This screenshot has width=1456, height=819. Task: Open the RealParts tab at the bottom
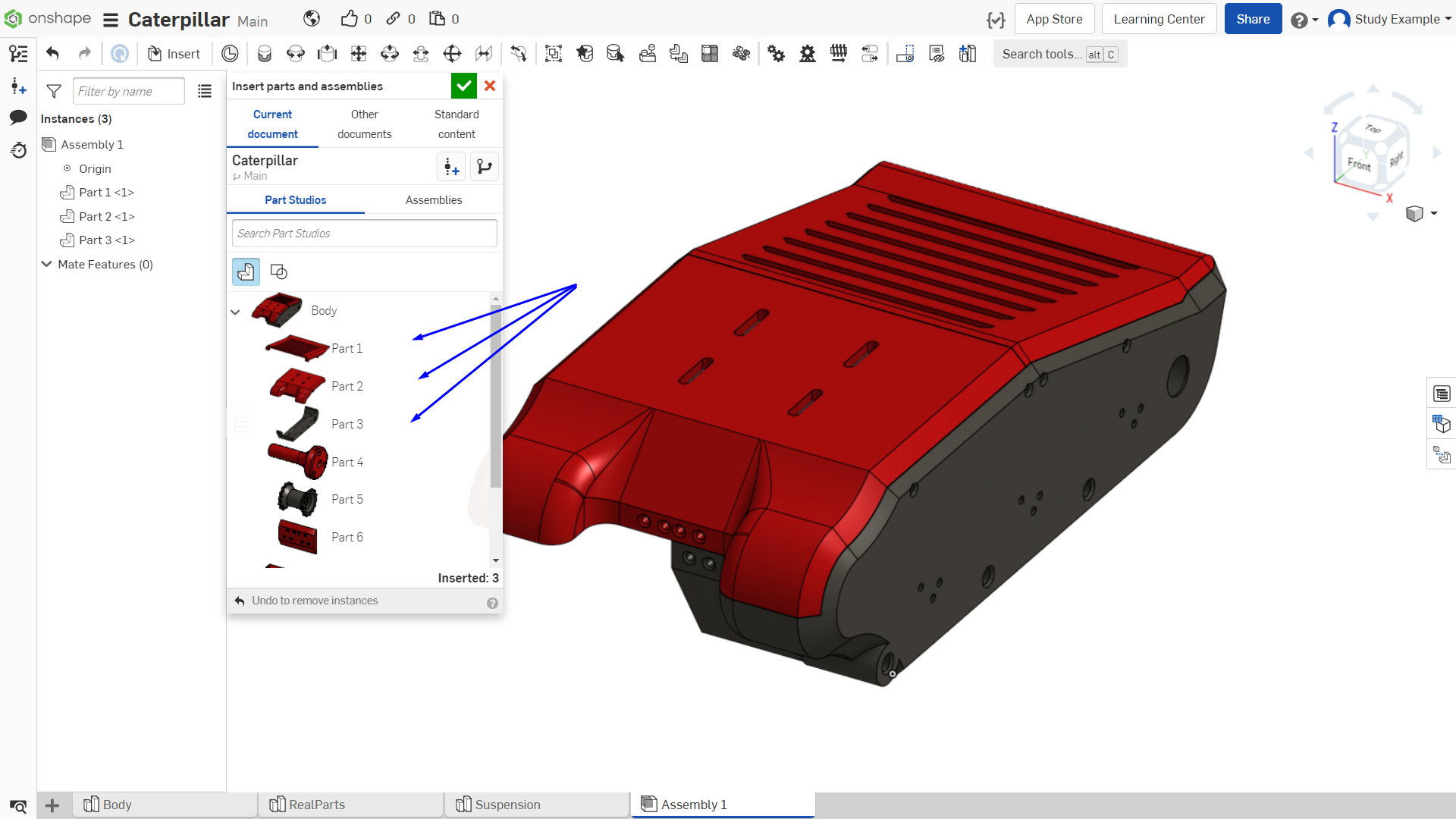351,805
